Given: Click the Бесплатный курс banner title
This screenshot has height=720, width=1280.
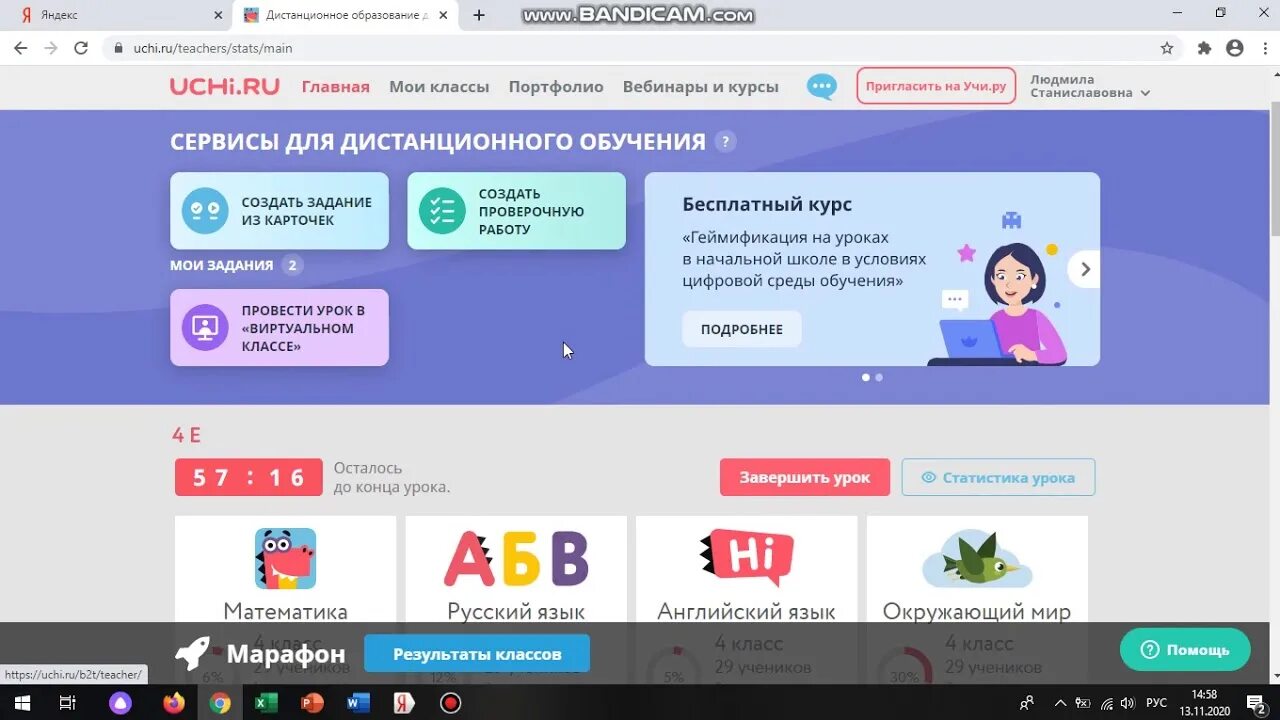Looking at the screenshot, I should tap(767, 204).
